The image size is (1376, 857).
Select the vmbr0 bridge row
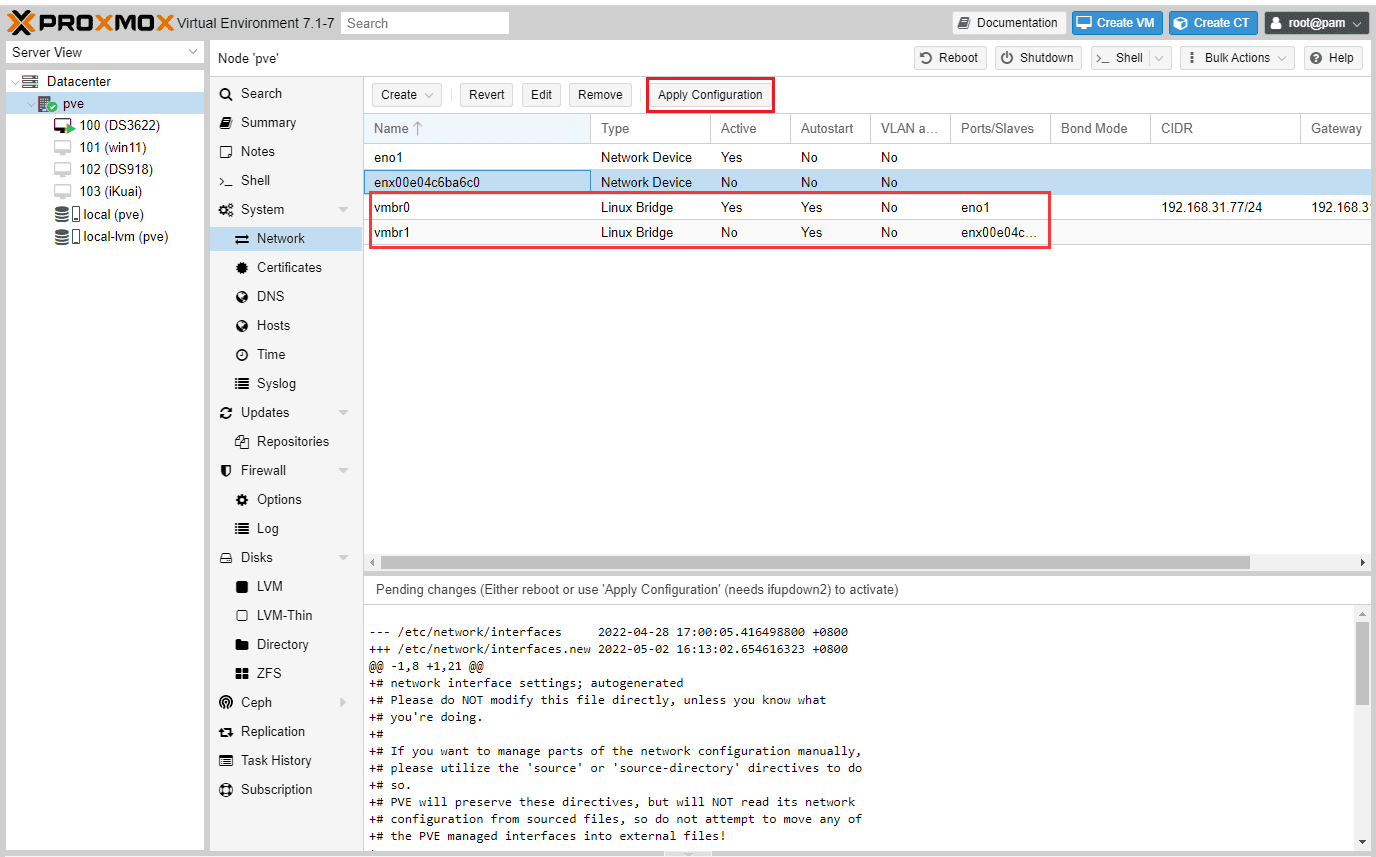(x=866, y=207)
